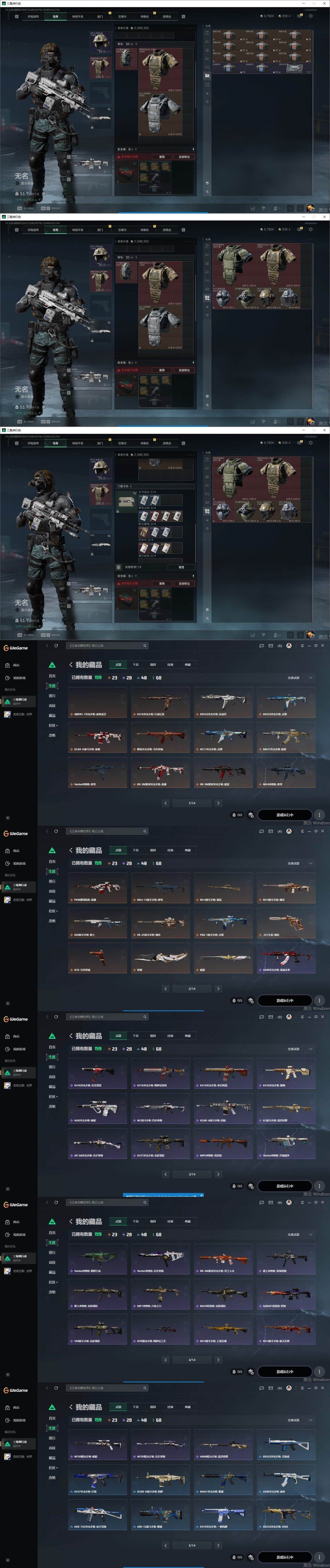
Task: Click 游戏运行中 button on page 4/14
Action: tap(285, 1371)
